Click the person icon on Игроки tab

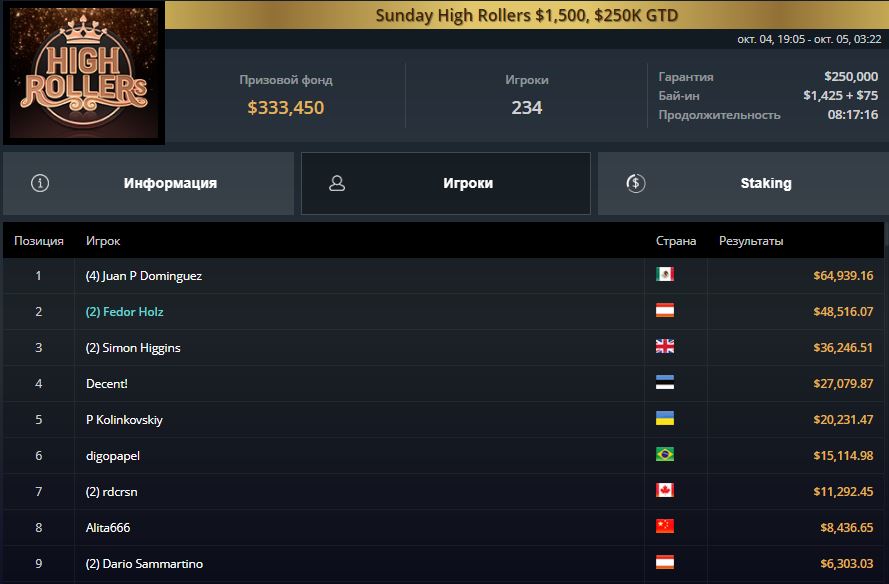click(337, 183)
